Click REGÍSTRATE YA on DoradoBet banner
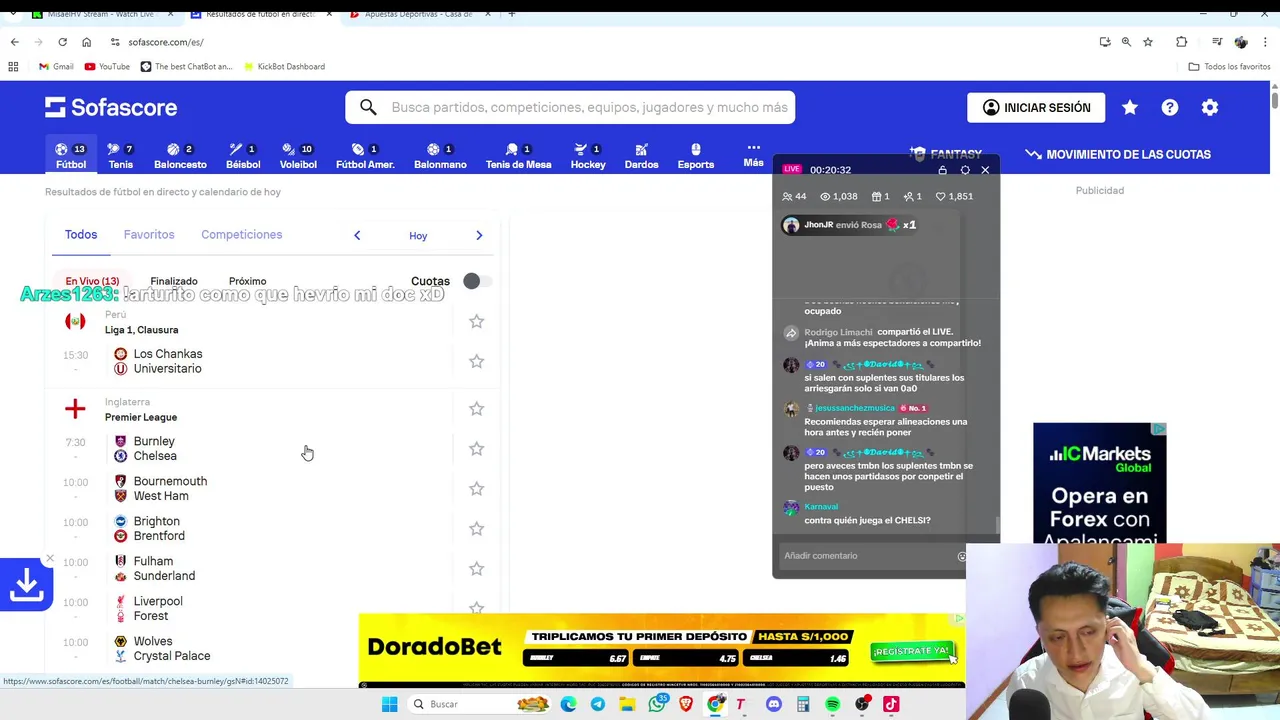This screenshot has height=720, width=1280. coord(911,651)
